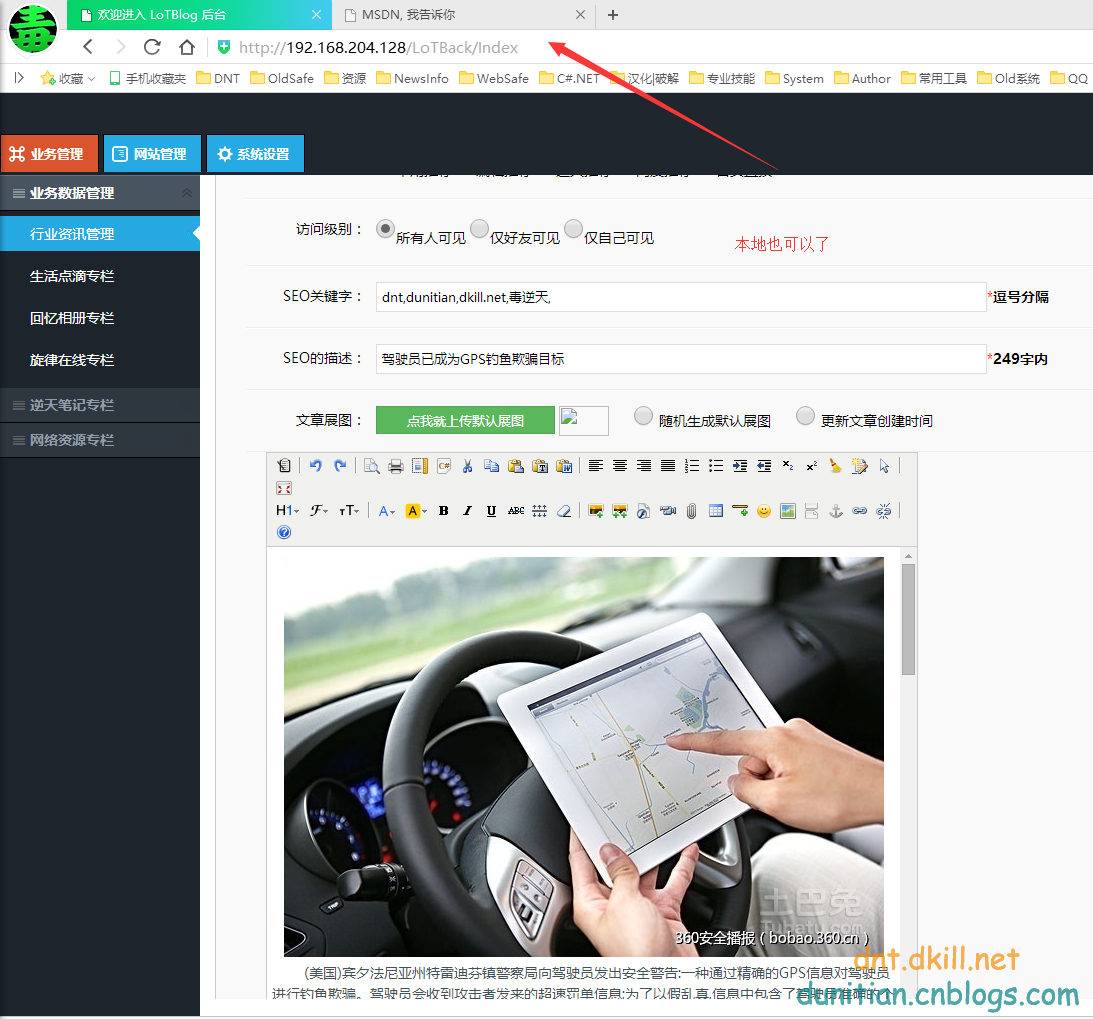The height and width of the screenshot is (1019, 1093).
Task: Open the text color dropdown
Action: [x=386, y=511]
